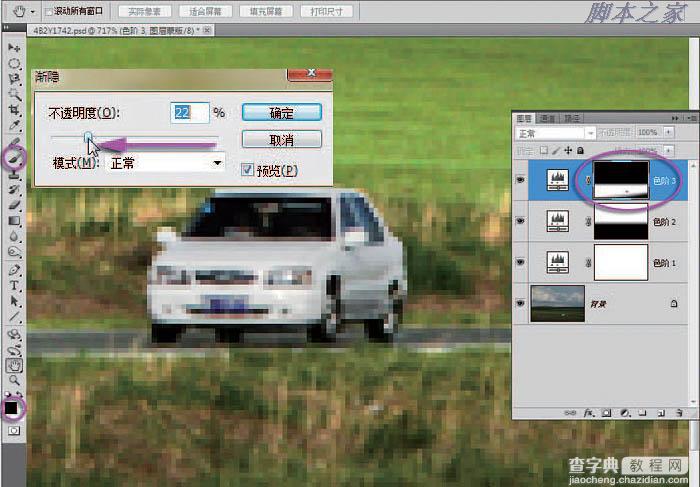The image size is (700, 487).
Task: Toggle lock transparent pixels icon
Action: coord(543,150)
